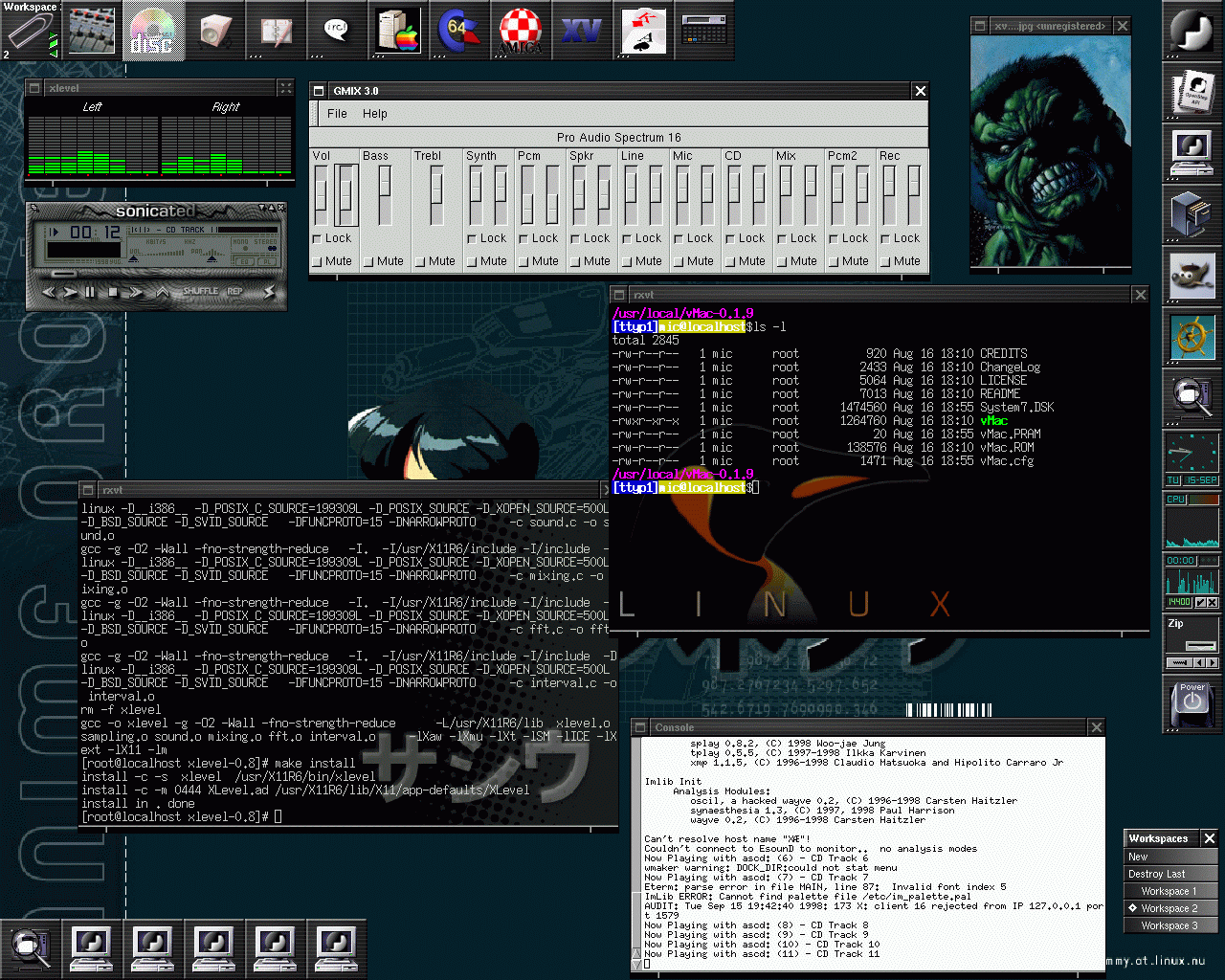This screenshot has height=980, width=1225.
Task: Click the lightning bolt icon in sonicated player
Action: pyautogui.click(x=269, y=292)
